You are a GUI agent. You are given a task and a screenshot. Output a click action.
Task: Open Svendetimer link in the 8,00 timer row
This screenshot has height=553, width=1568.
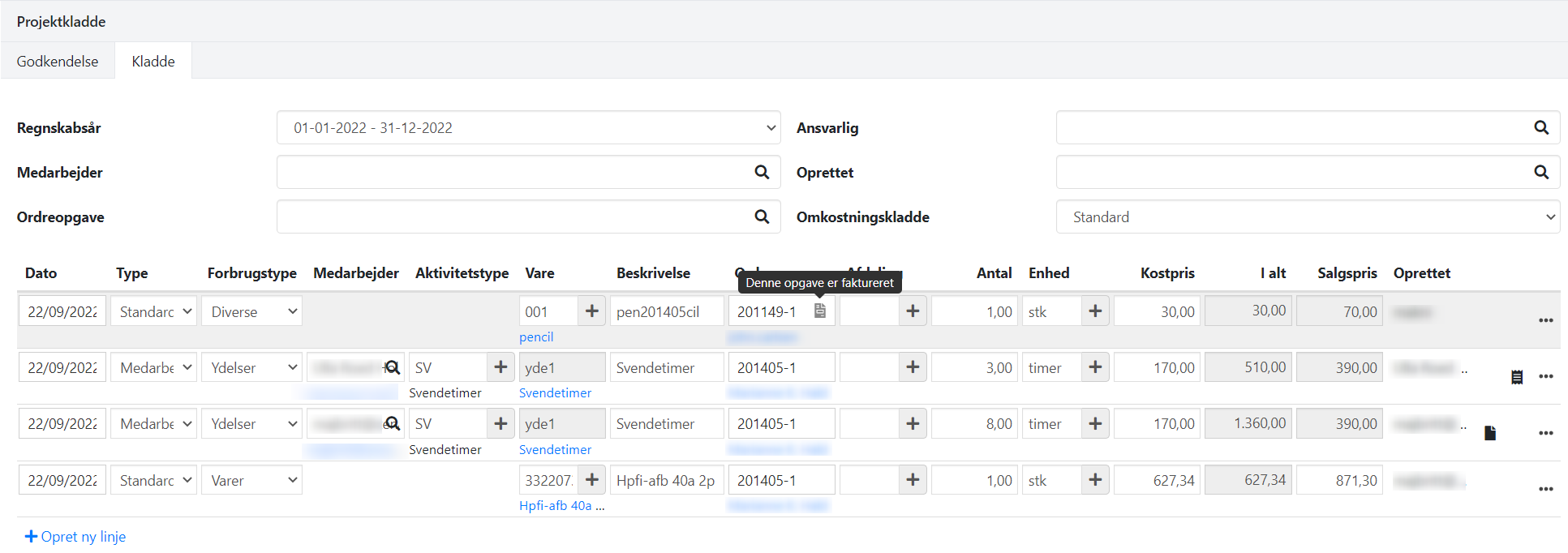(x=555, y=449)
